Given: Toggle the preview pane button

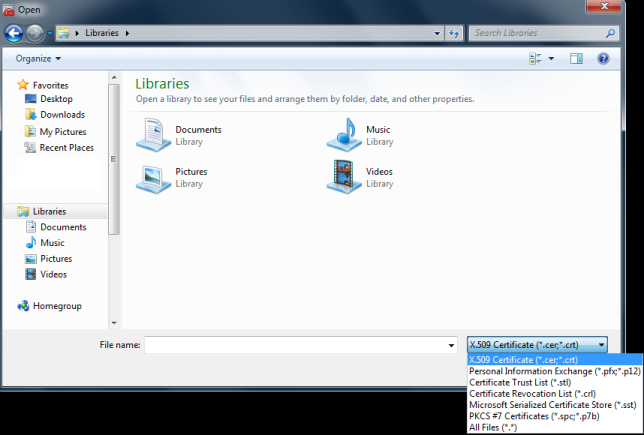Looking at the screenshot, I should 576,59.
